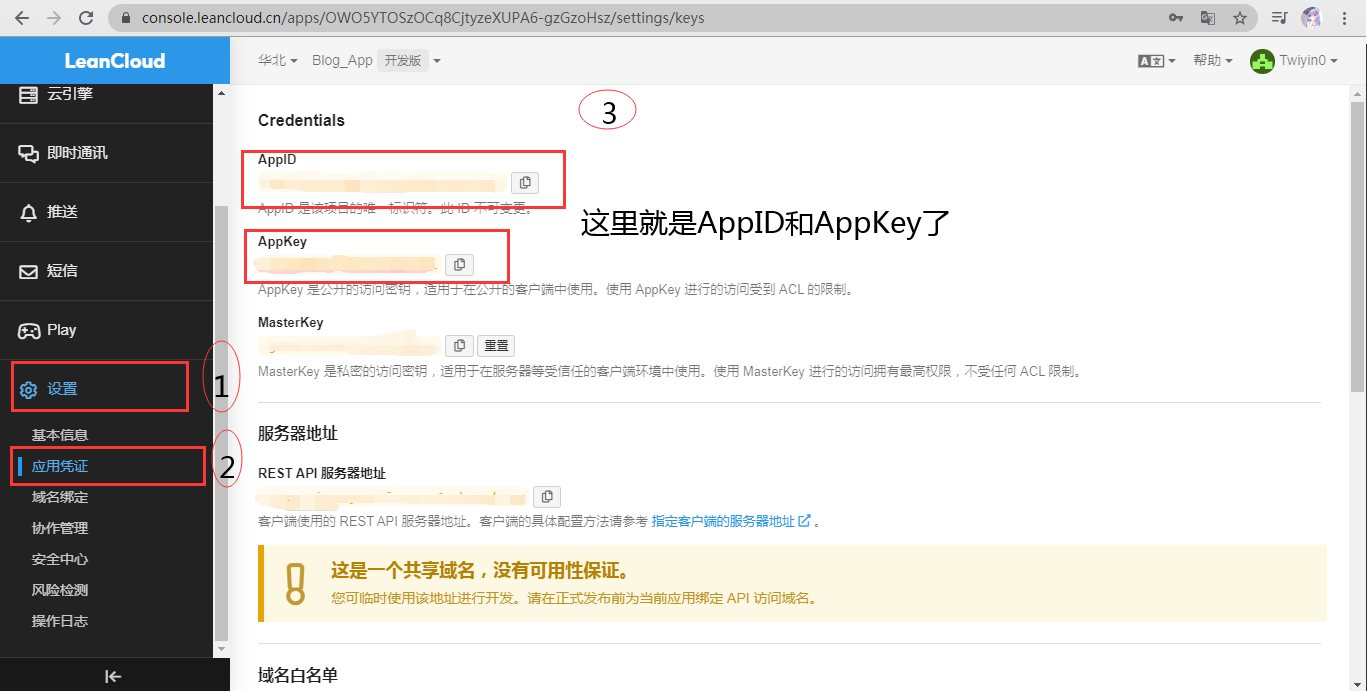Screen dimensions: 1367x691
Task: Bookmark this page with star icon
Action: click(1240, 18)
